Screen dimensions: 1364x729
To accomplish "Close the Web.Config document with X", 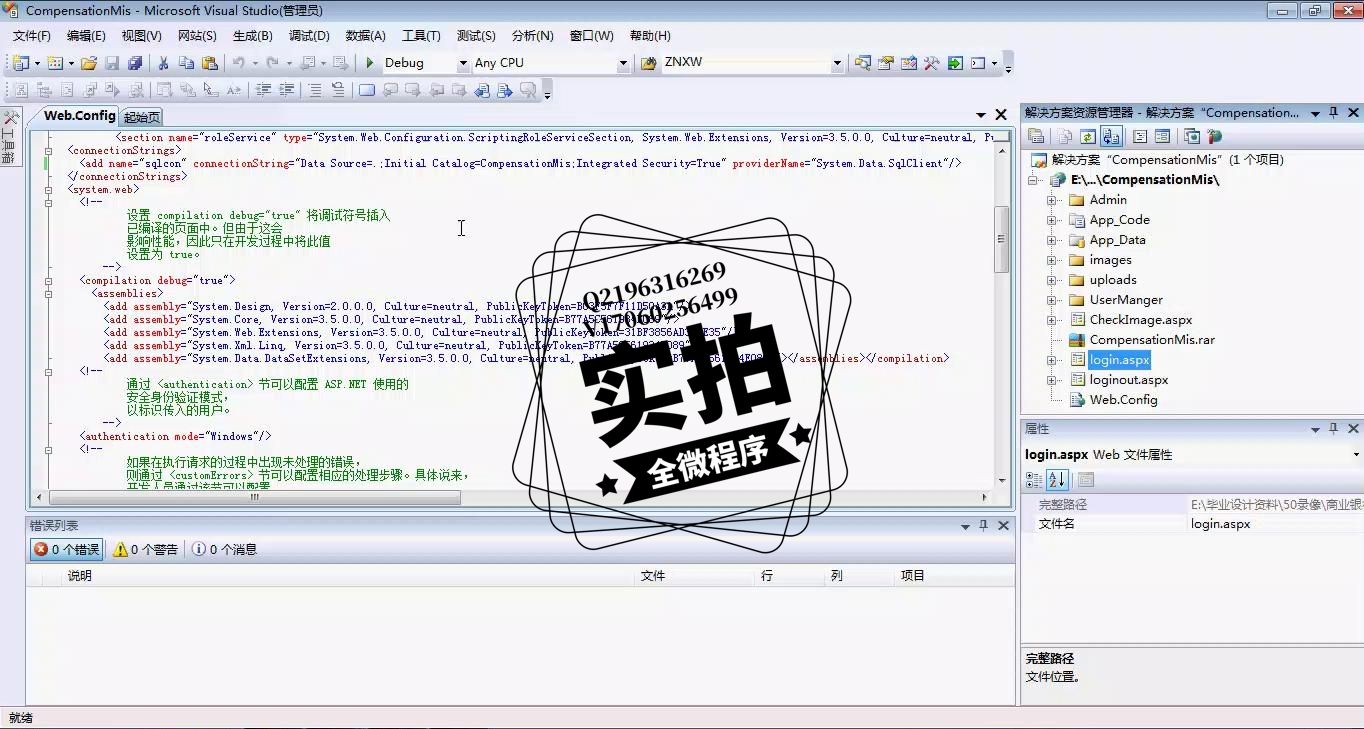I will pyautogui.click(x=1001, y=115).
